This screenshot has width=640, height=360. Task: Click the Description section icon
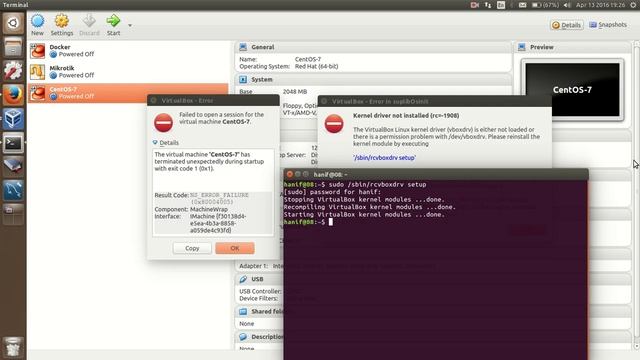coord(243,337)
